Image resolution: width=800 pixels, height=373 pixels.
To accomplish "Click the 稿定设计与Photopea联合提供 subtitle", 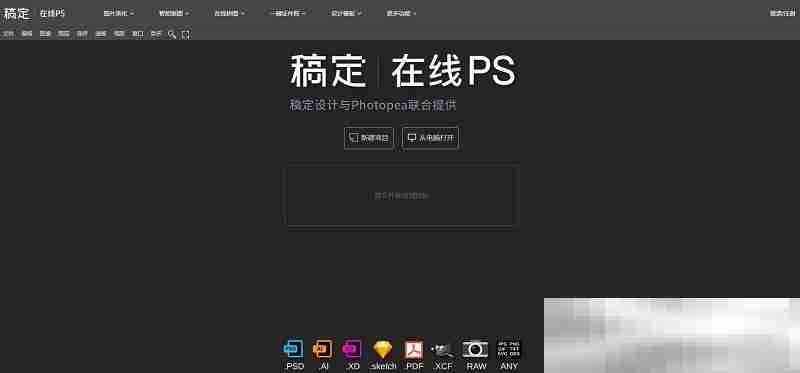I will point(373,106).
